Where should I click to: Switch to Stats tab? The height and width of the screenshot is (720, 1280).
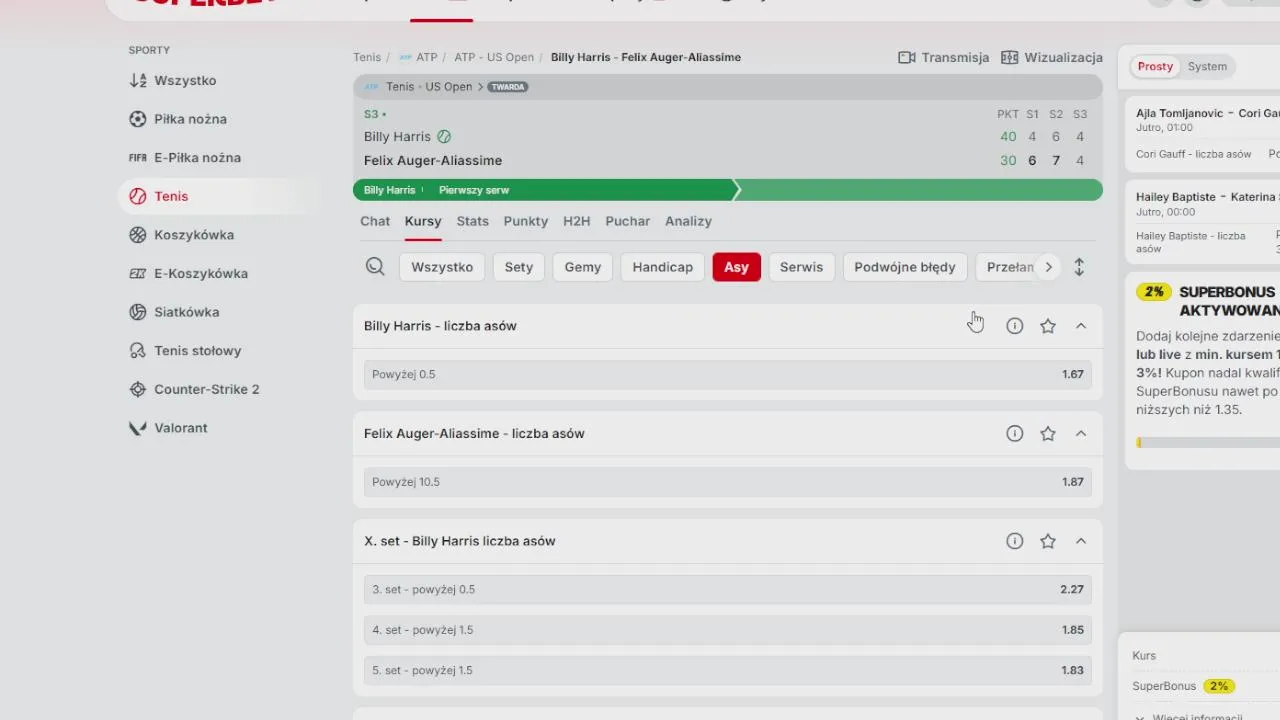coord(473,221)
